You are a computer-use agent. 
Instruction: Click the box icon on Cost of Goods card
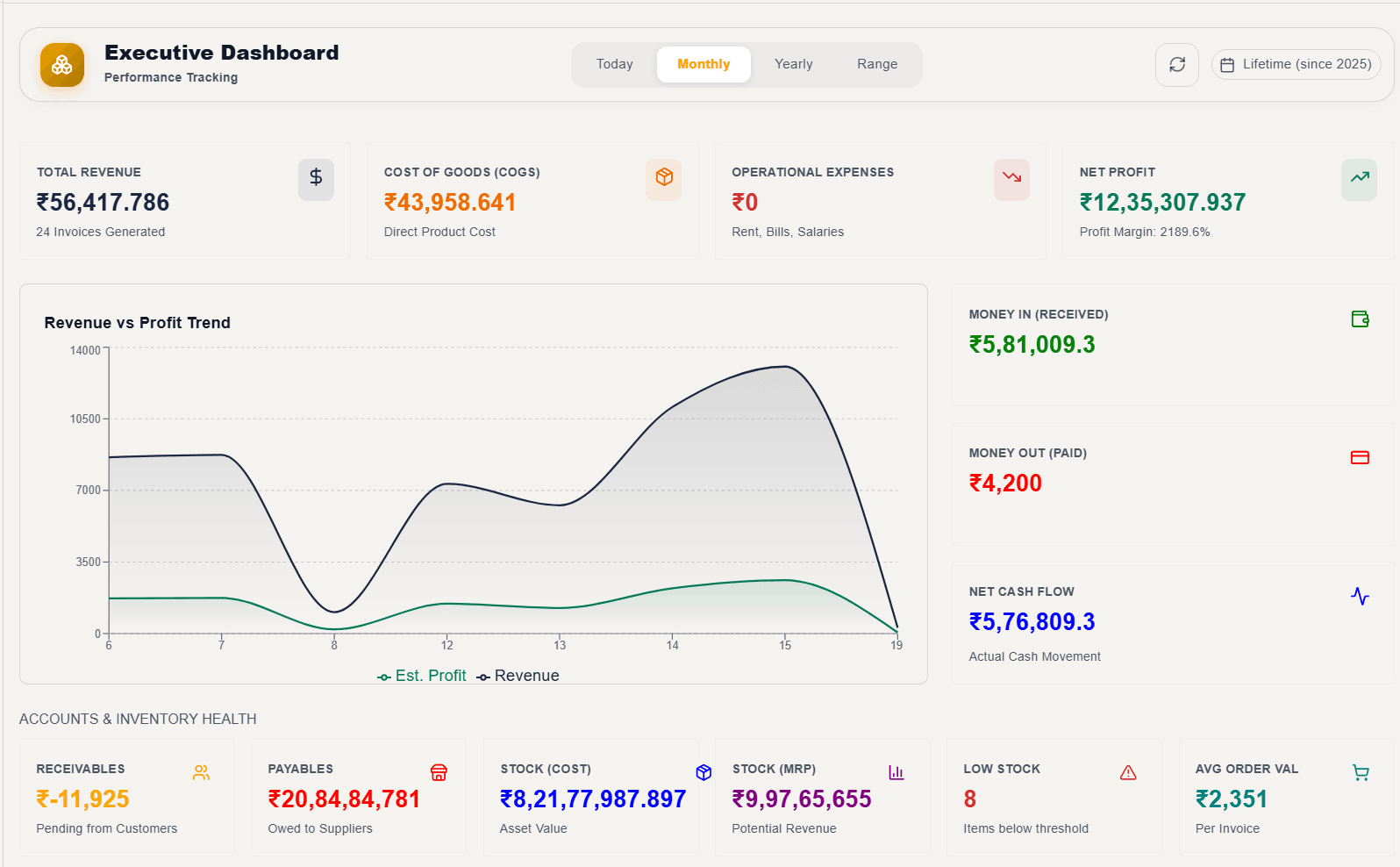click(x=664, y=179)
